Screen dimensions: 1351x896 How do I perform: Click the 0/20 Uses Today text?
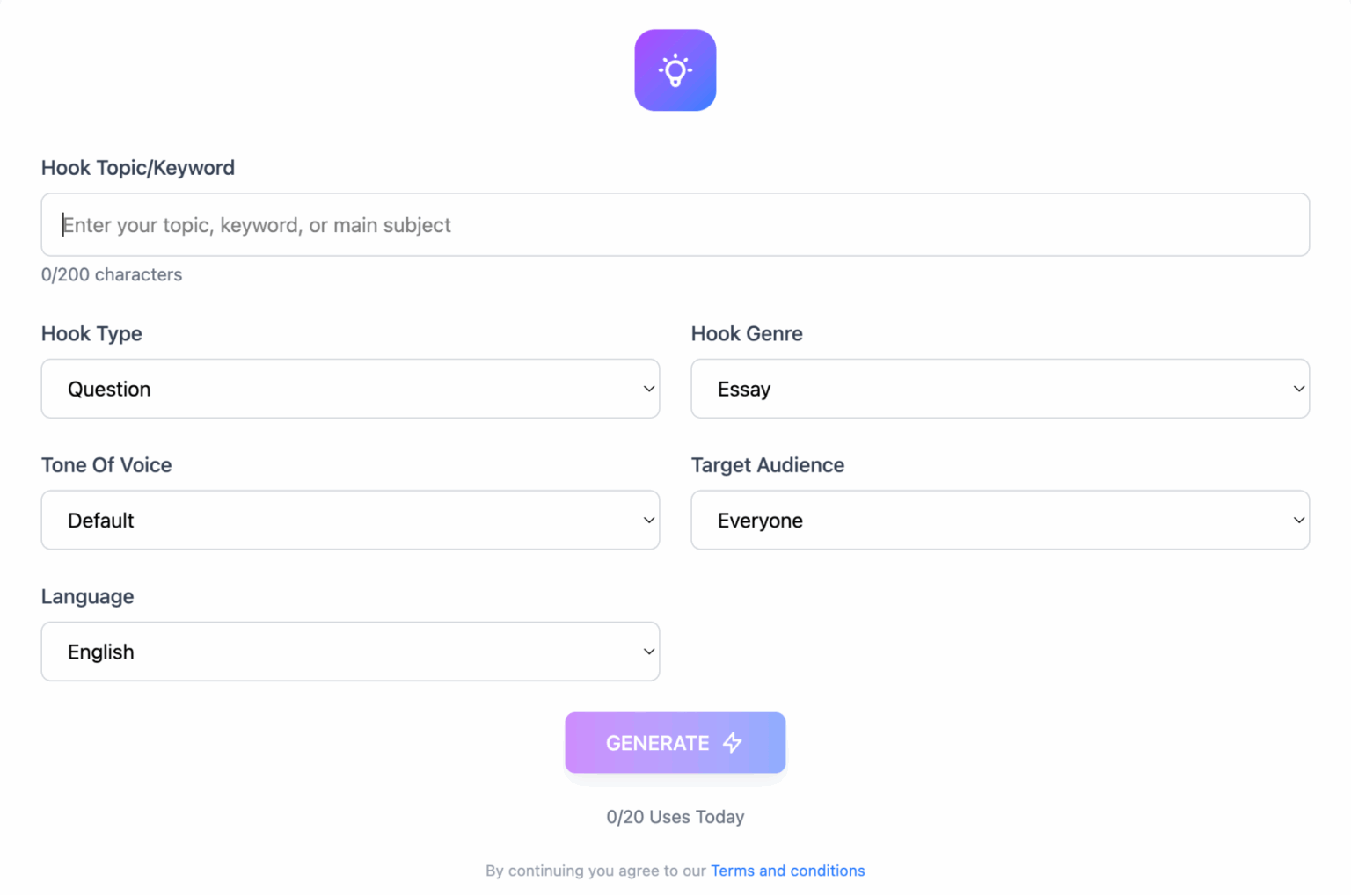pos(675,817)
